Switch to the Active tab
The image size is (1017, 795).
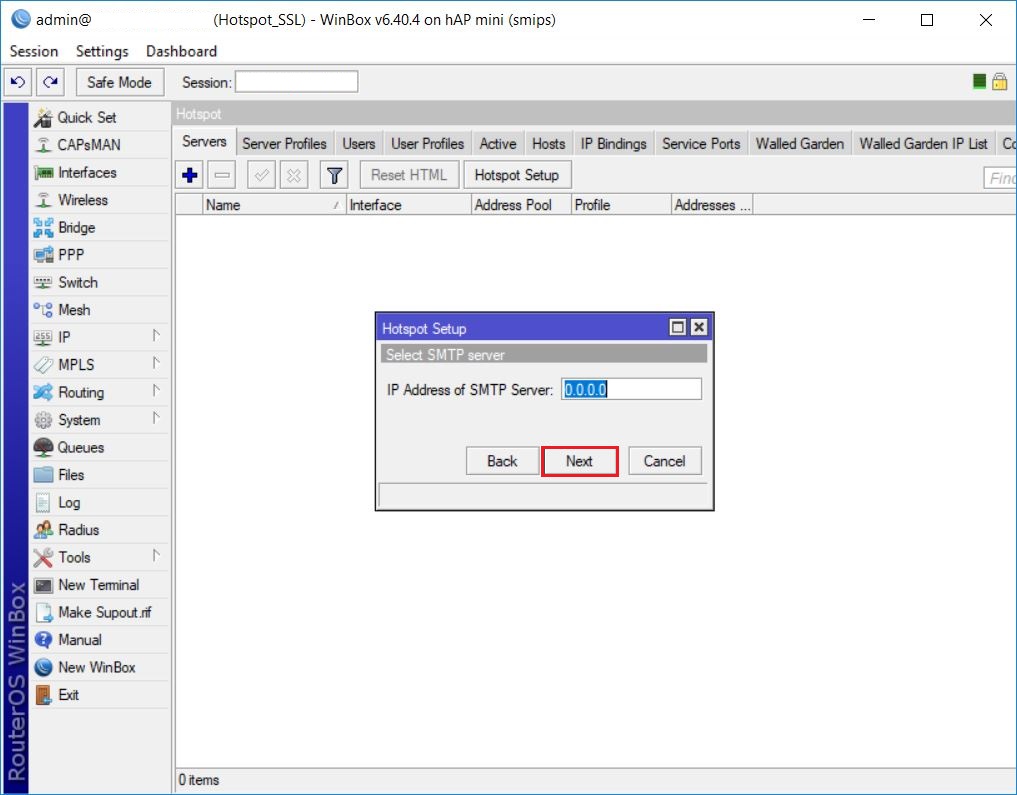point(498,144)
